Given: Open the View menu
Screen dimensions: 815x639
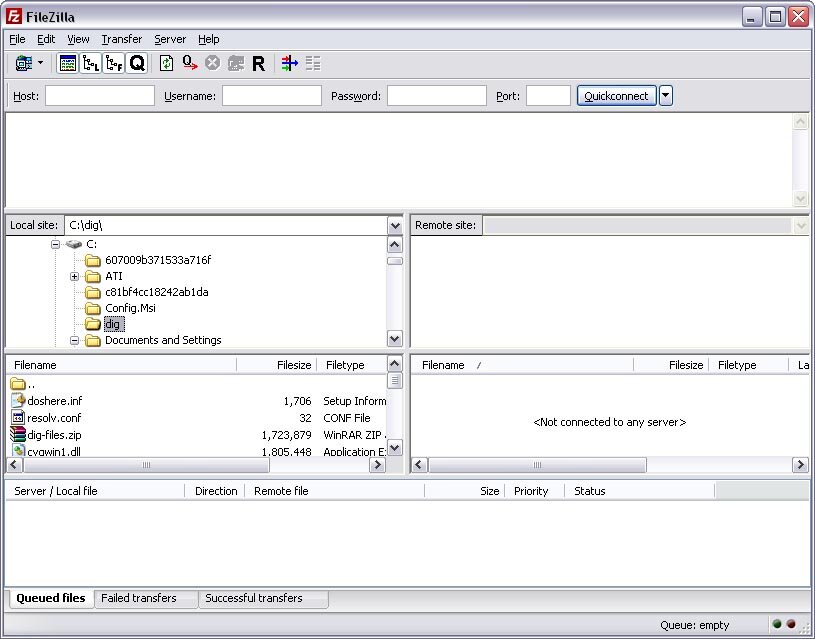Looking at the screenshot, I should click(78, 40).
